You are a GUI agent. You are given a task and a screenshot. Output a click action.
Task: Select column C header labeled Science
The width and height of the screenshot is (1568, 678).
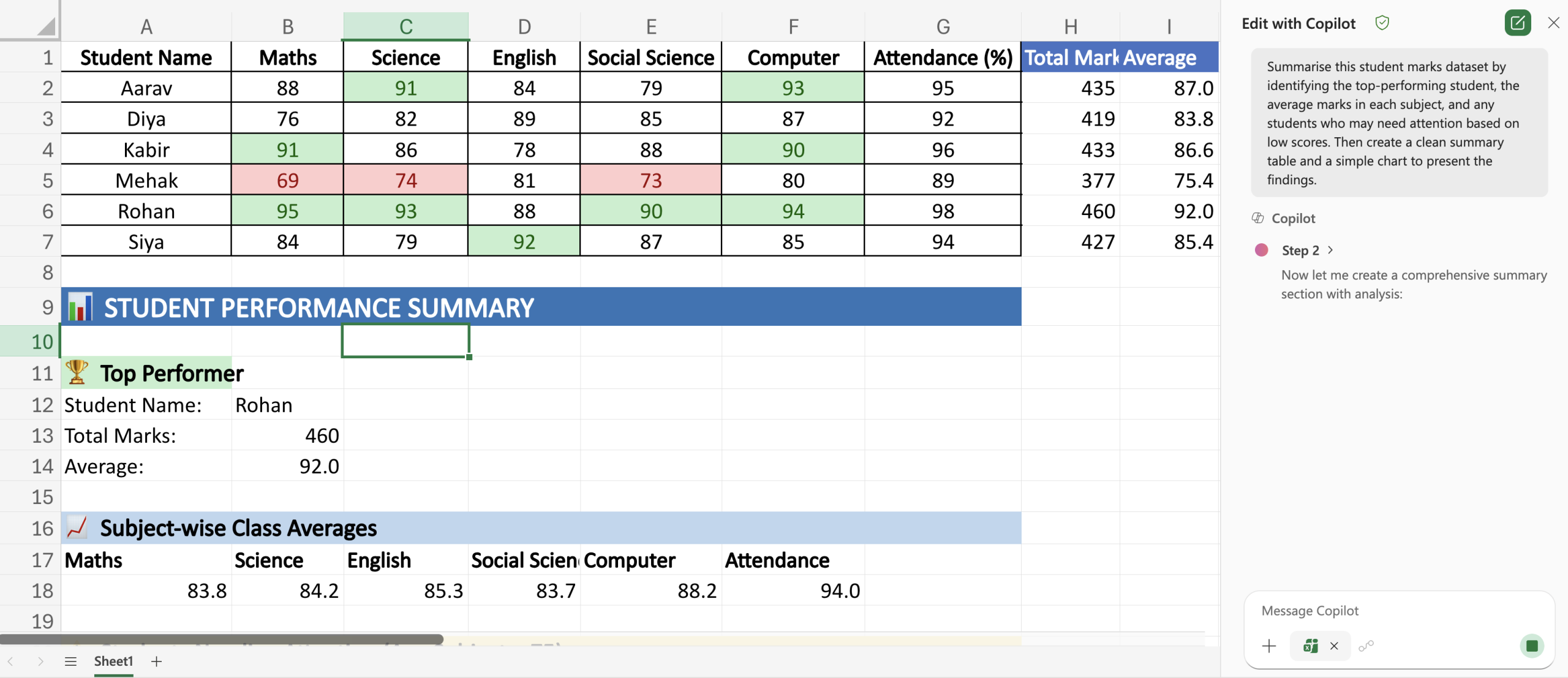tap(405, 26)
